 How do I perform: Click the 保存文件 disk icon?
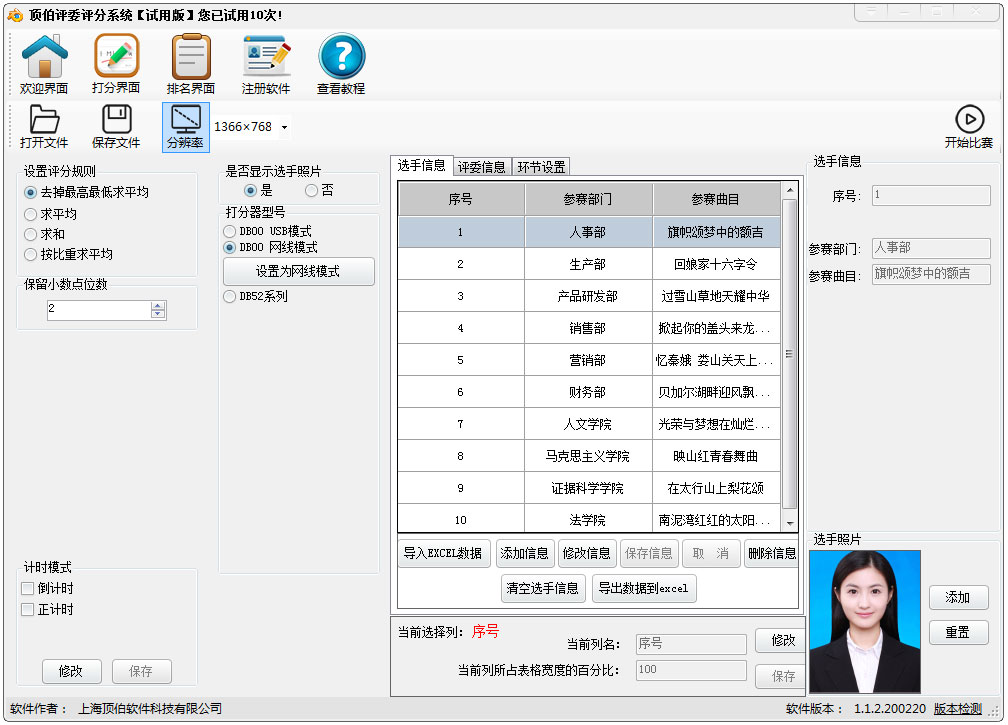pyautogui.click(x=116, y=127)
